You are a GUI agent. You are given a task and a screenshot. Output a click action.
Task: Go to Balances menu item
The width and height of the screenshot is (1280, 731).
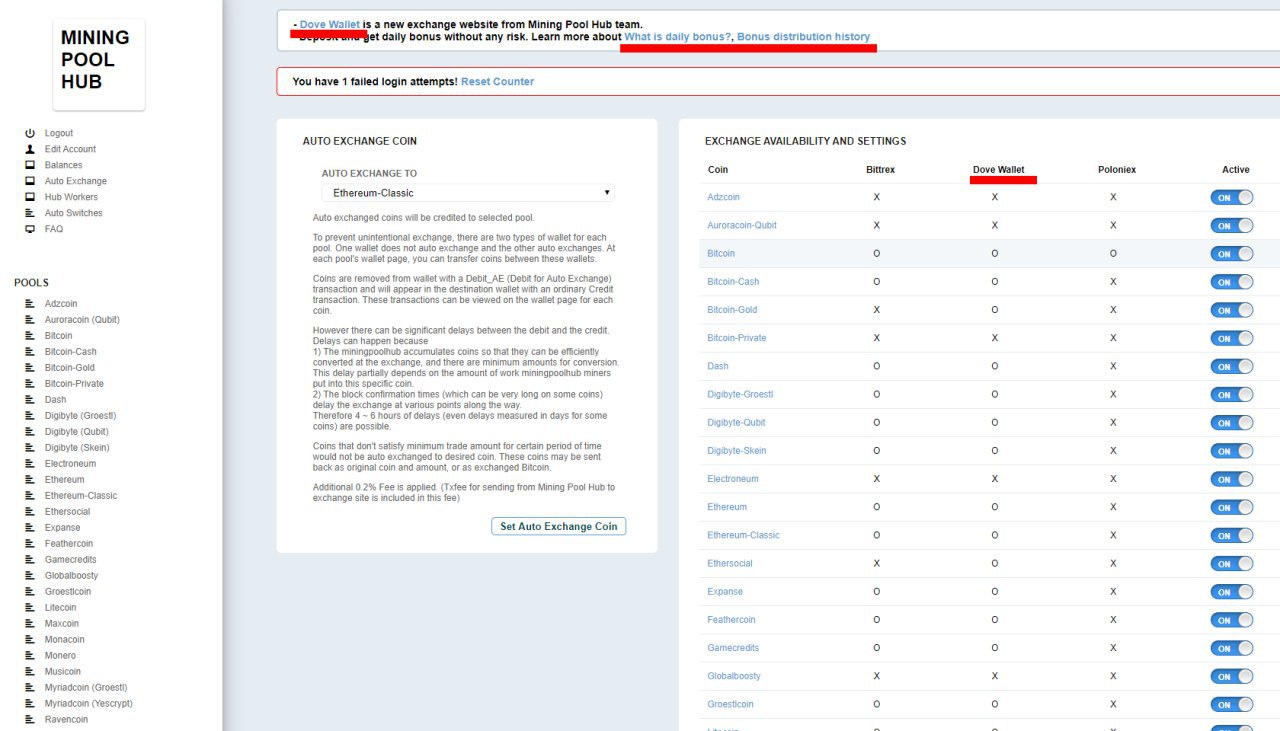[64, 165]
